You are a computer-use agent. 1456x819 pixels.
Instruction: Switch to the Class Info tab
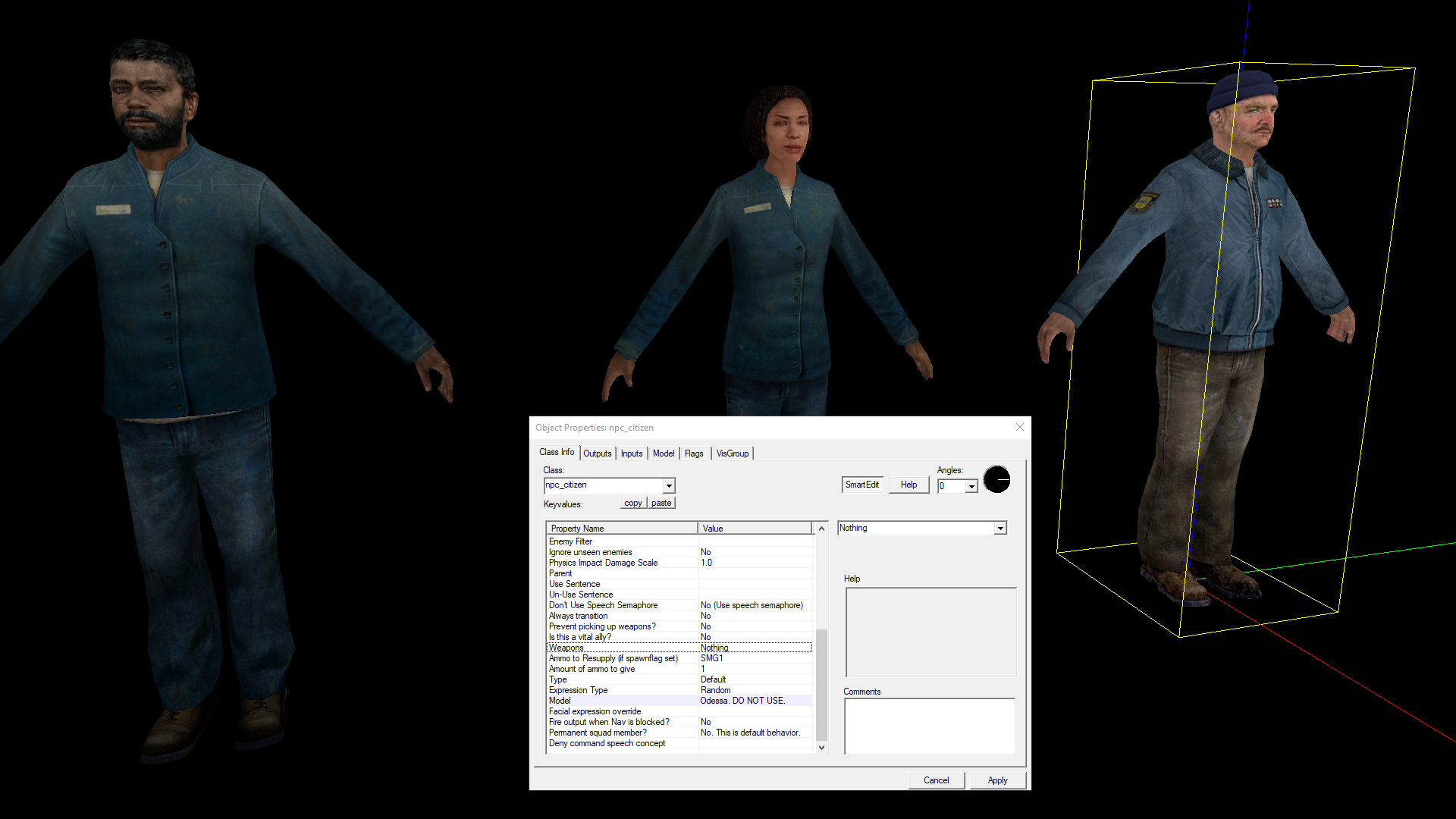click(x=557, y=452)
